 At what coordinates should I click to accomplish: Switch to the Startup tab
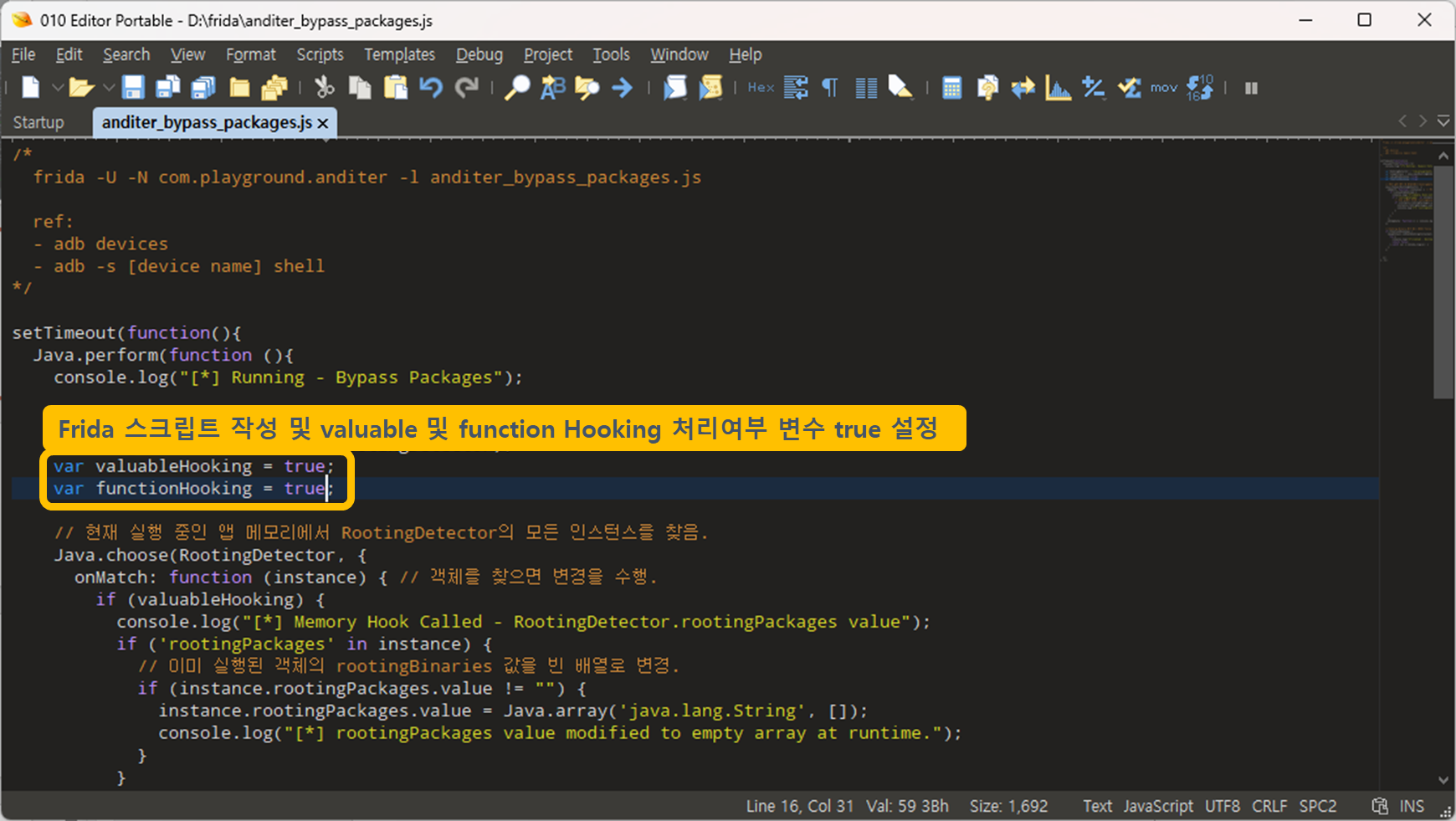[38, 122]
